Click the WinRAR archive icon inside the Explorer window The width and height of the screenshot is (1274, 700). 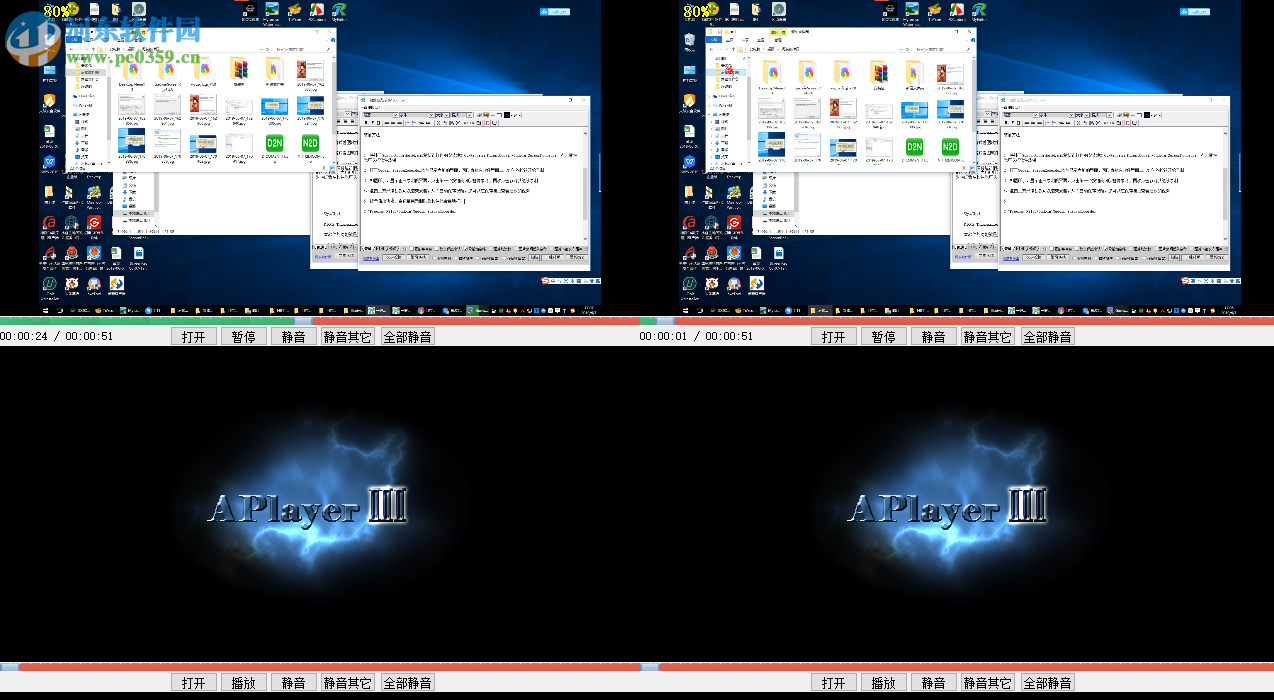[239, 72]
